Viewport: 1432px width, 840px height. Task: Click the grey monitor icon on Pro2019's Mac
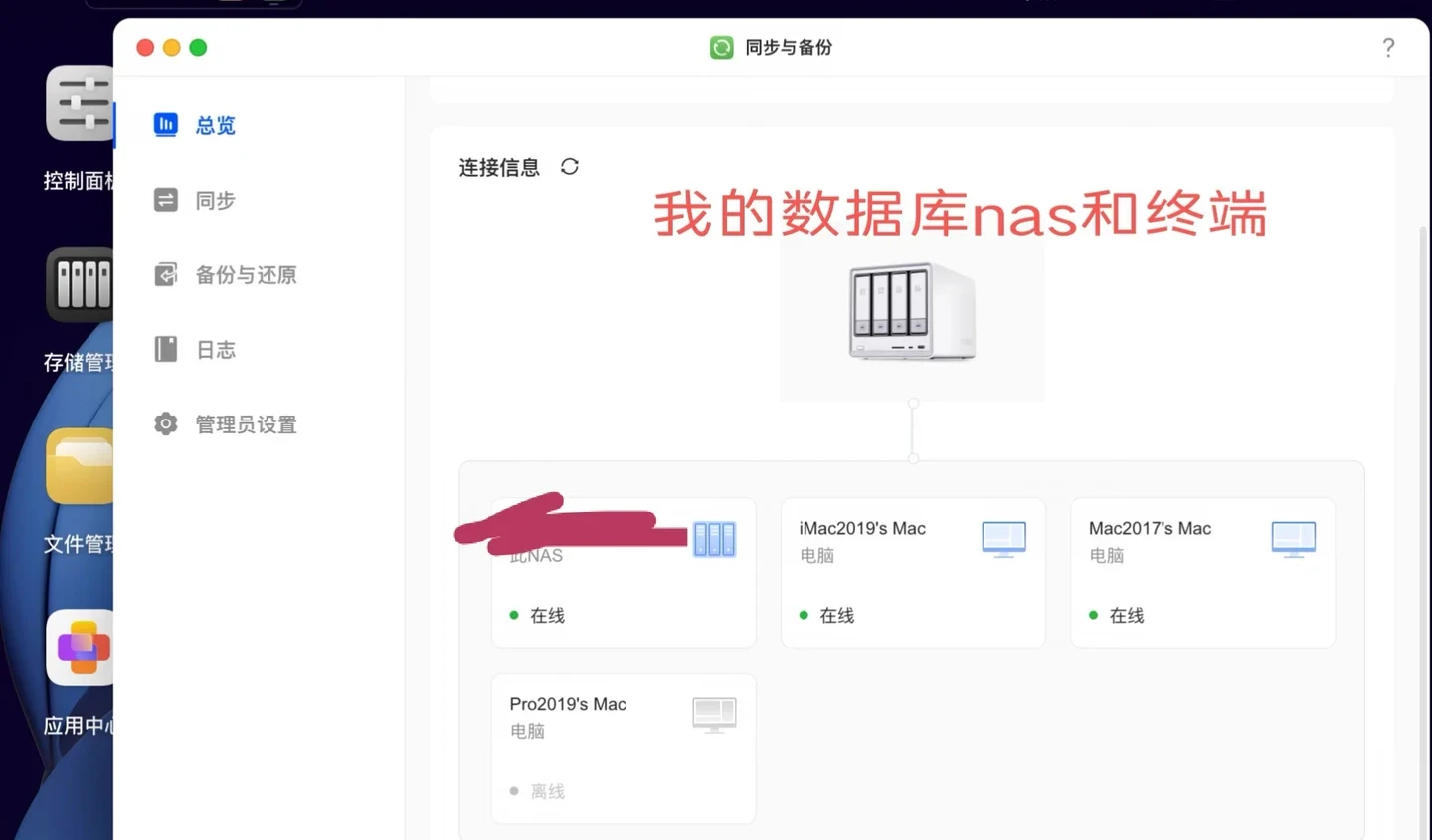(714, 715)
